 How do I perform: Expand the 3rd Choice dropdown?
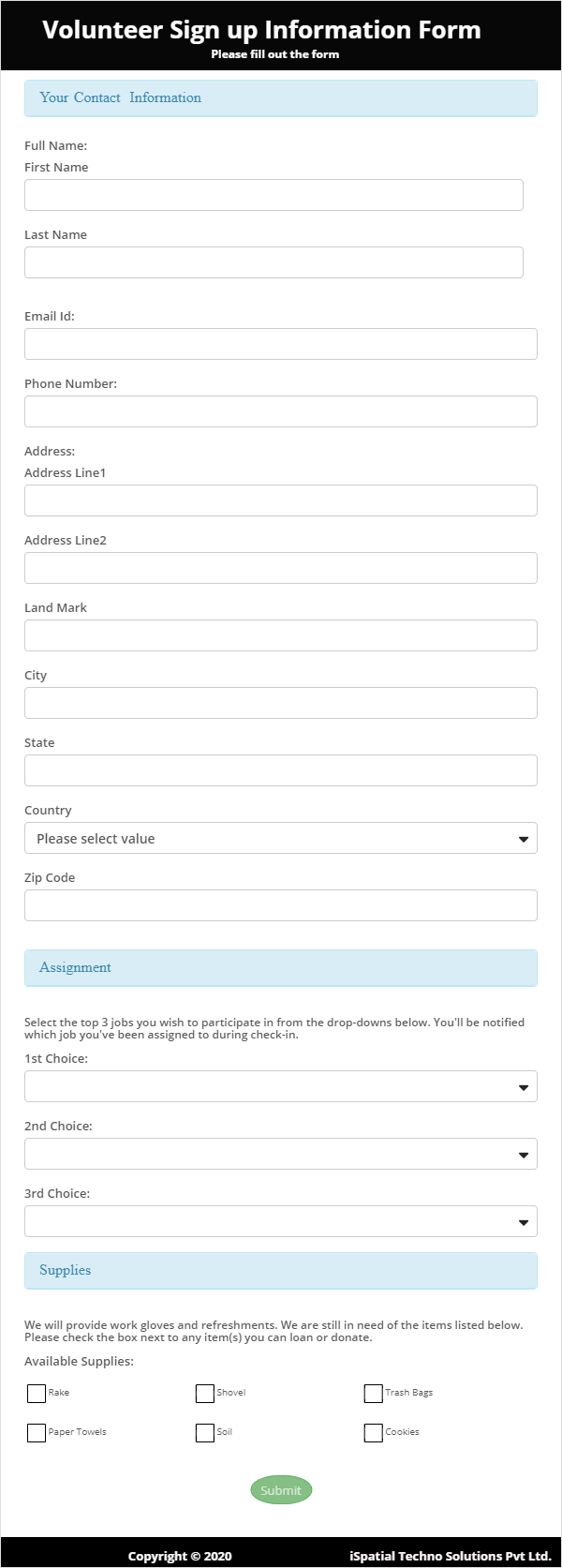point(281,1221)
